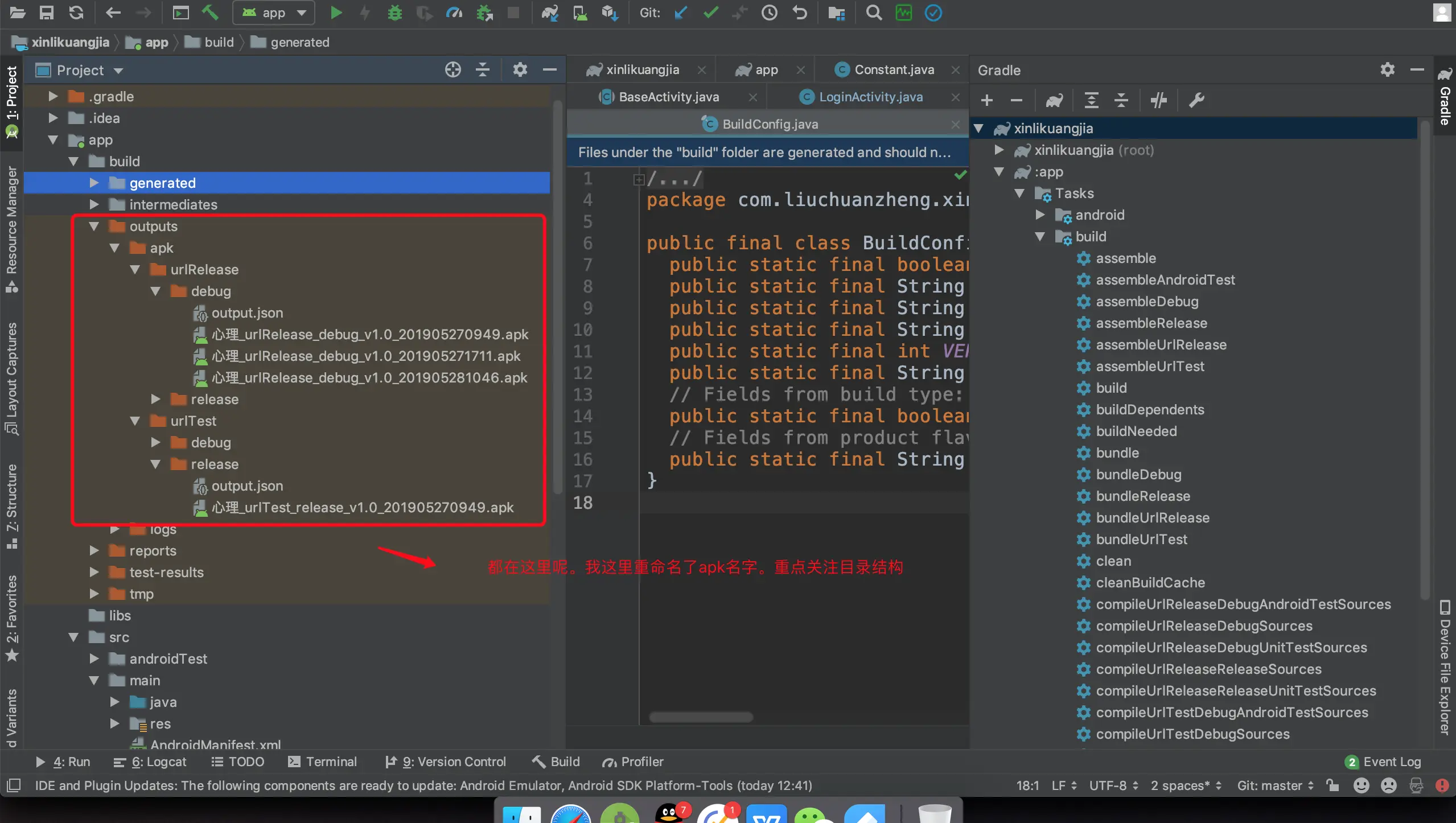Click the Debug app bug icon
Image resolution: width=1456 pixels, height=823 pixels.
pos(394,13)
